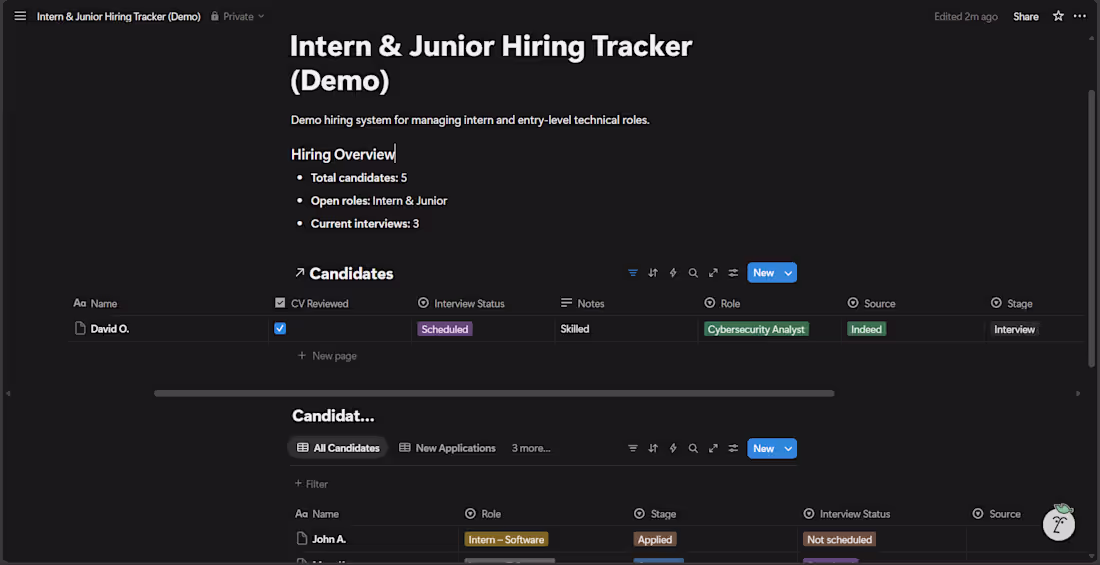The height and width of the screenshot is (565, 1100).
Task: Click the Skilled notes cell
Action: point(626,328)
